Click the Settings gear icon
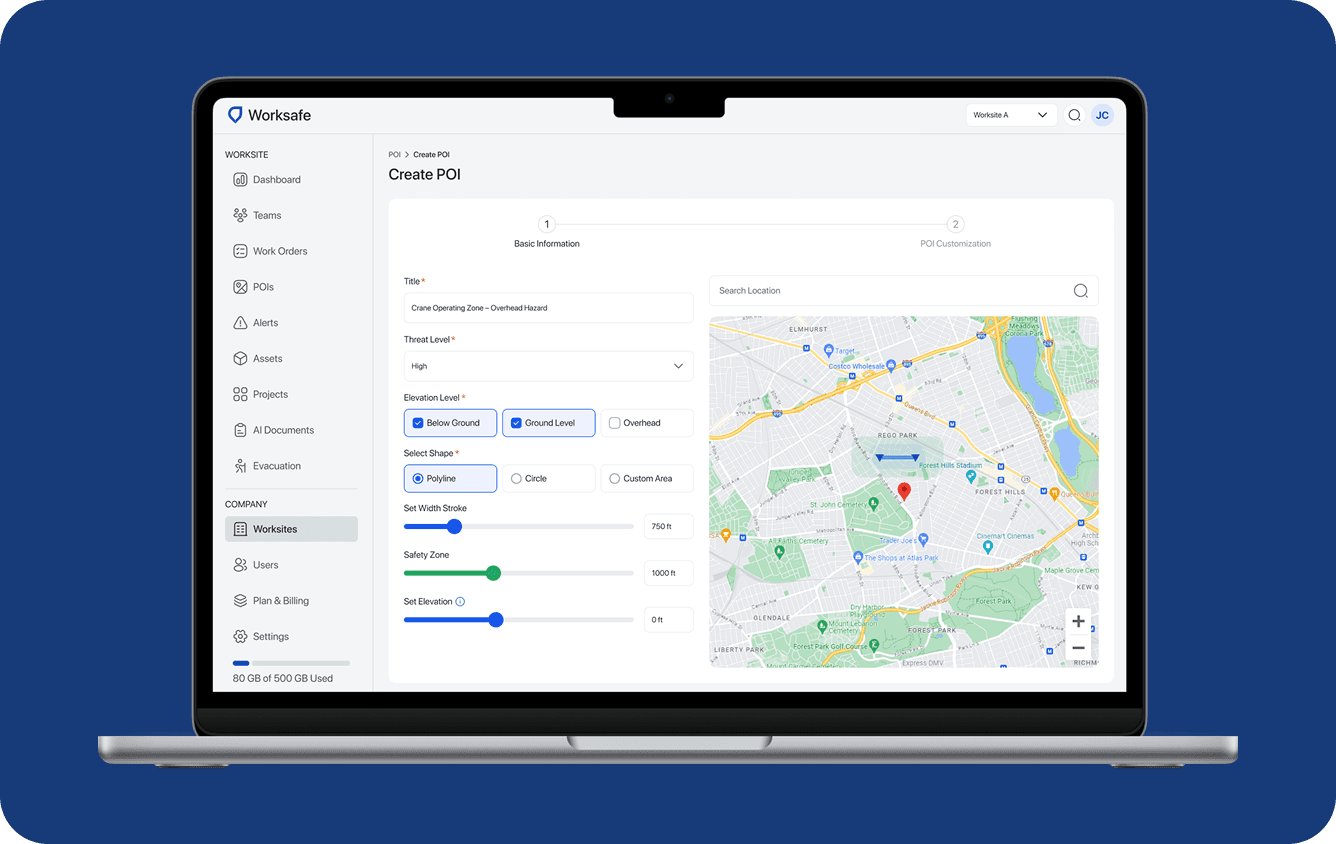Image resolution: width=1336 pixels, height=844 pixels. (240, 636)
